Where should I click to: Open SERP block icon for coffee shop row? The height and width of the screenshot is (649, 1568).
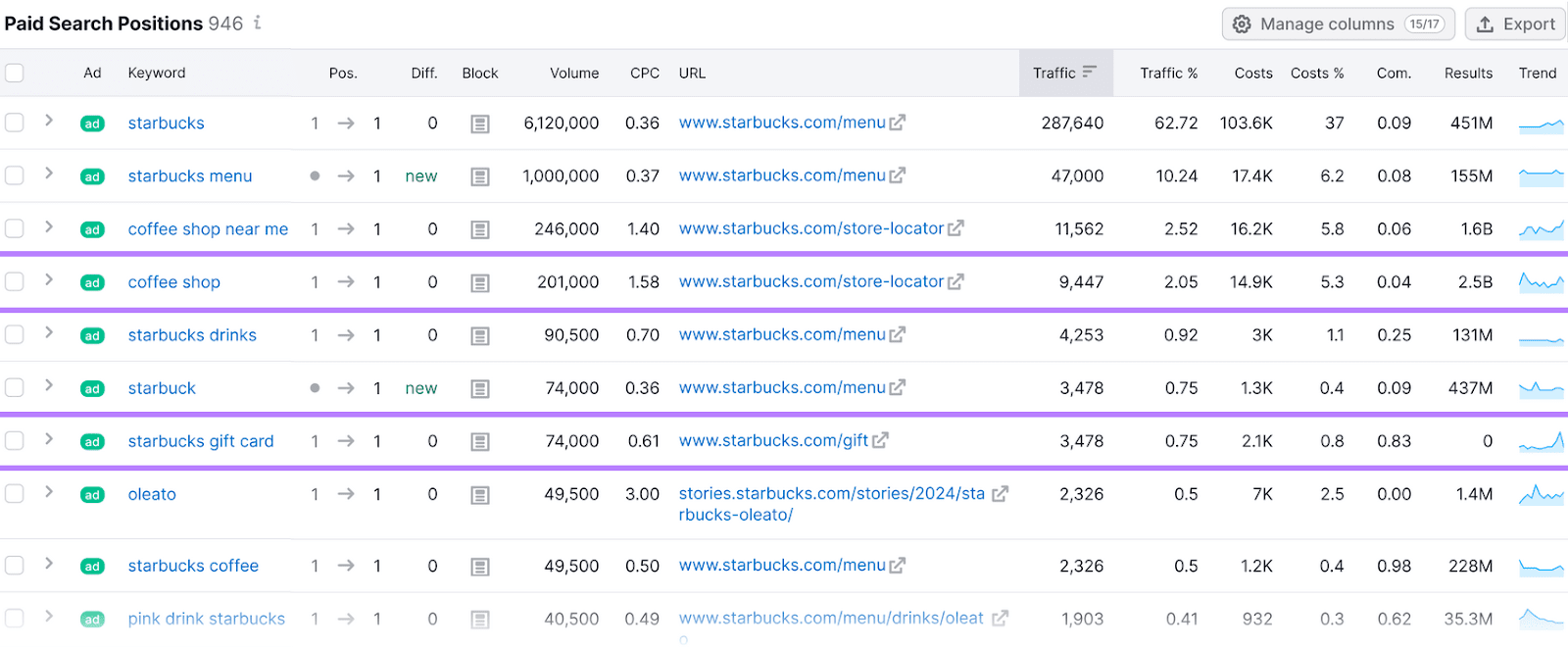(479, 282)
